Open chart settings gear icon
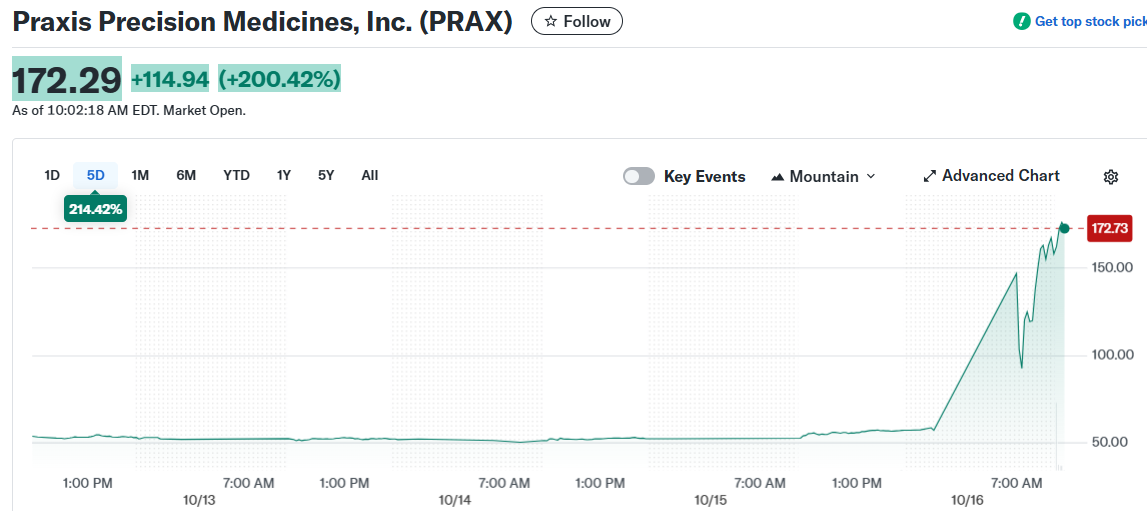This screenshot has width=1147, height=511. pyautogui.click(x=1110, y=177)
